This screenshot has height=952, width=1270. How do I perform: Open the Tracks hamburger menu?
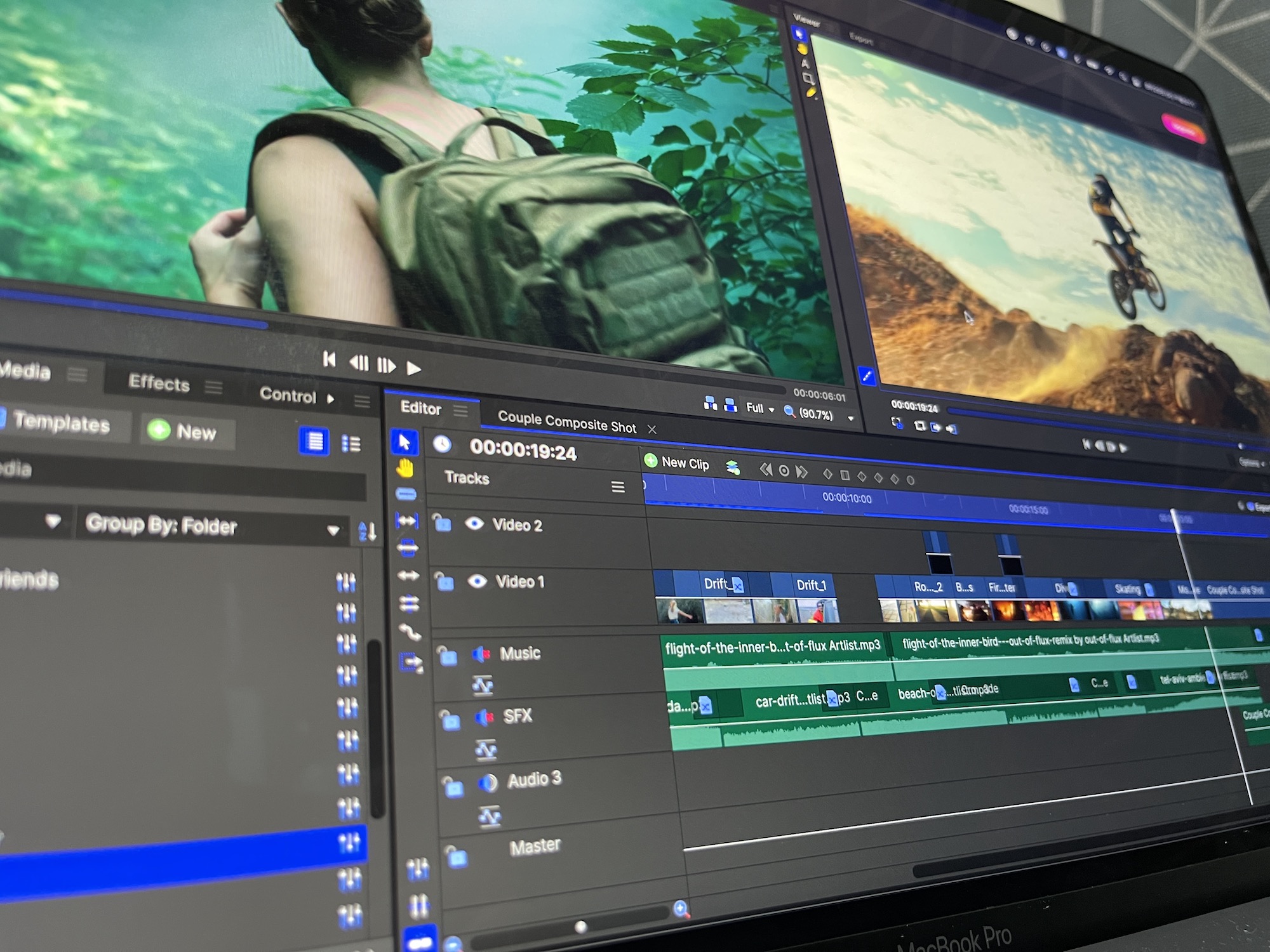pos(618,487)
